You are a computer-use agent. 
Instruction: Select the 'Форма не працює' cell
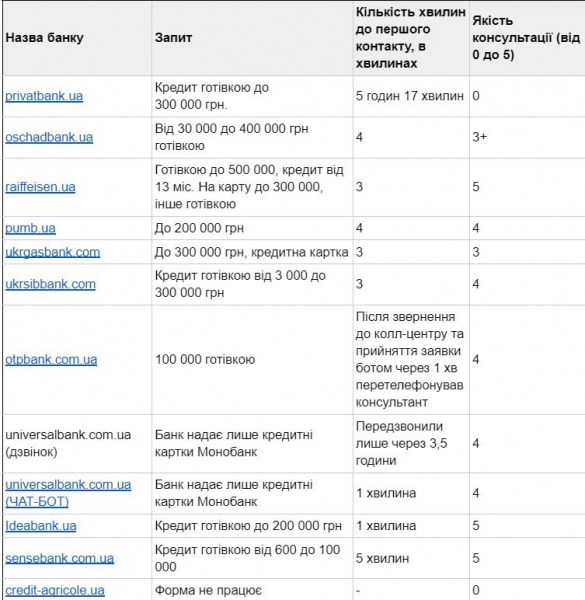pyautogui.click(x=252, y=590)
